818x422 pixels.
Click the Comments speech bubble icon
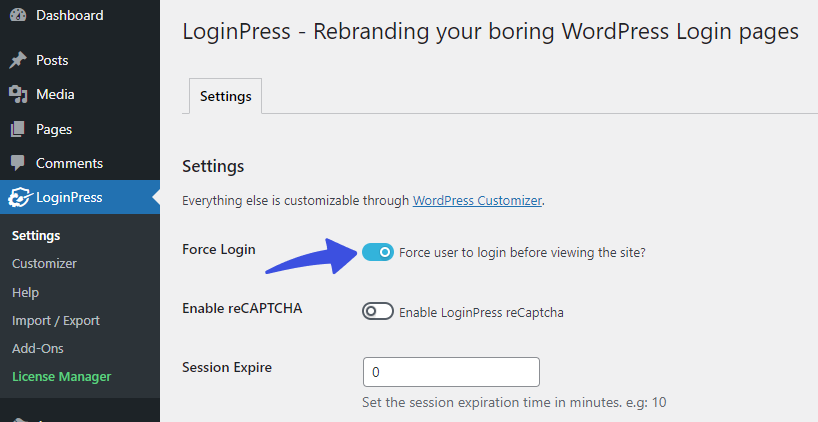18,163
